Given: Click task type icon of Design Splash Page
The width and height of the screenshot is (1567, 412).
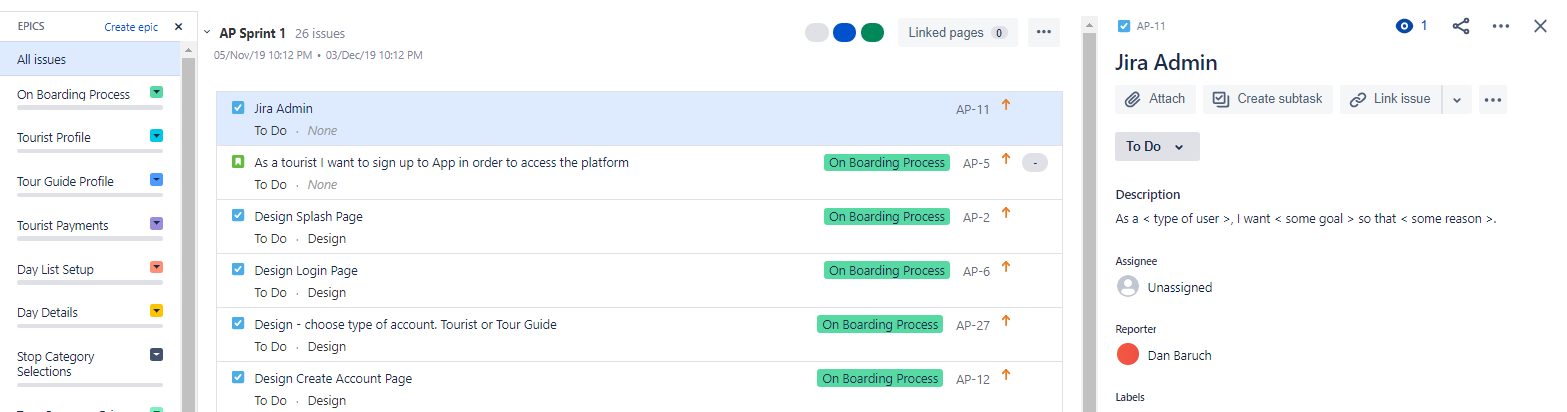Looking at the screenshot, I should (x=238, y=216).
